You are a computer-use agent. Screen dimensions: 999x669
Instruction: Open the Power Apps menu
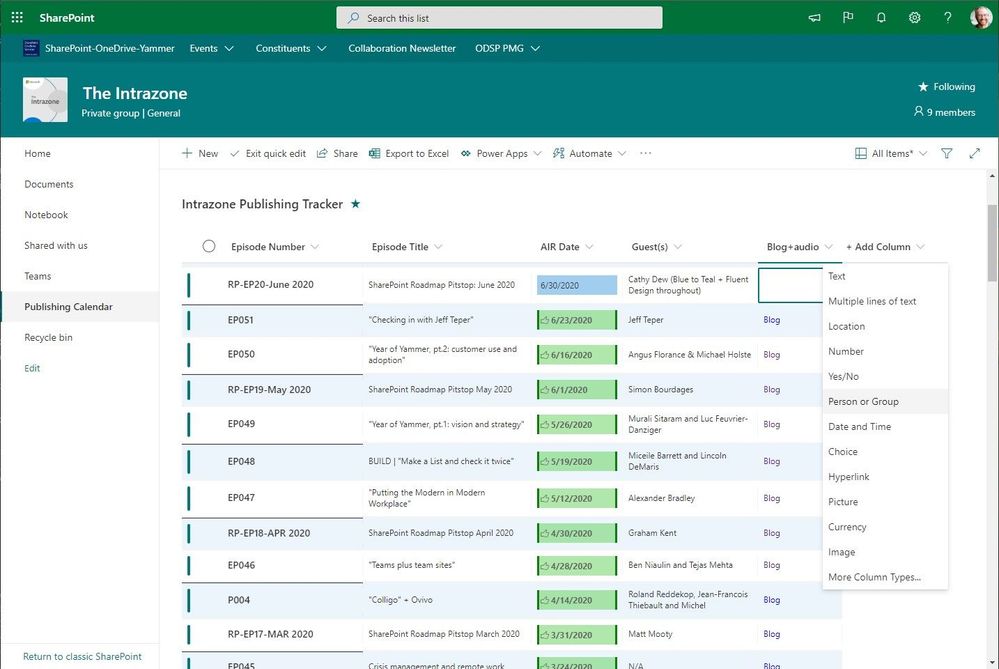pyautogui.click(x=501, y=154)
